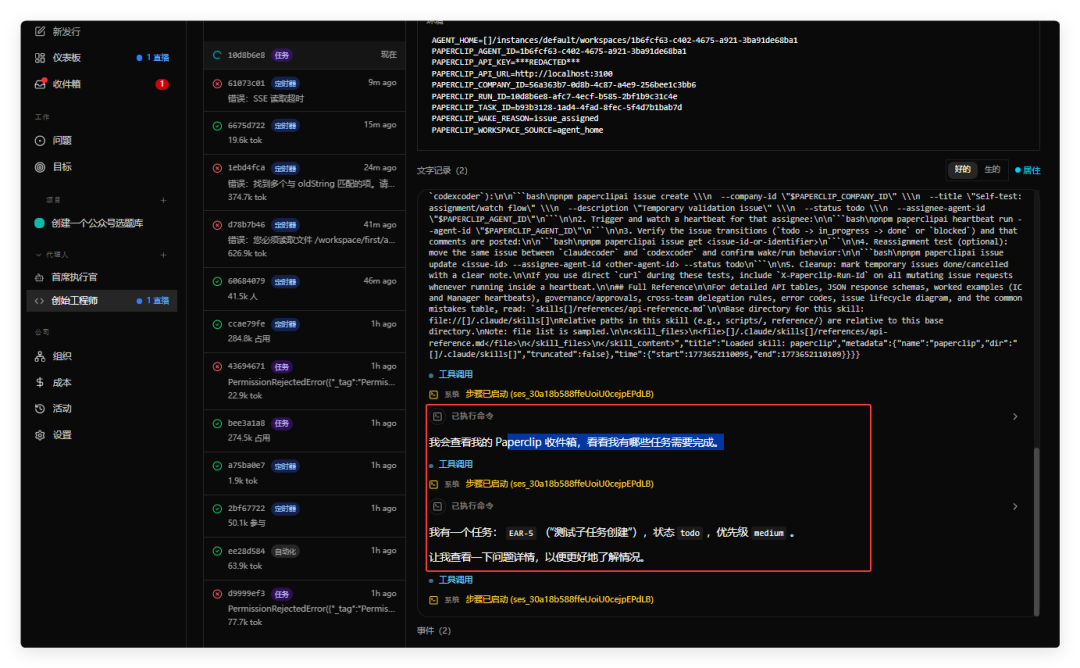Click the highlighted Paperclip 收件箱 sentence

pyautogui.click(x=576, y=442)
